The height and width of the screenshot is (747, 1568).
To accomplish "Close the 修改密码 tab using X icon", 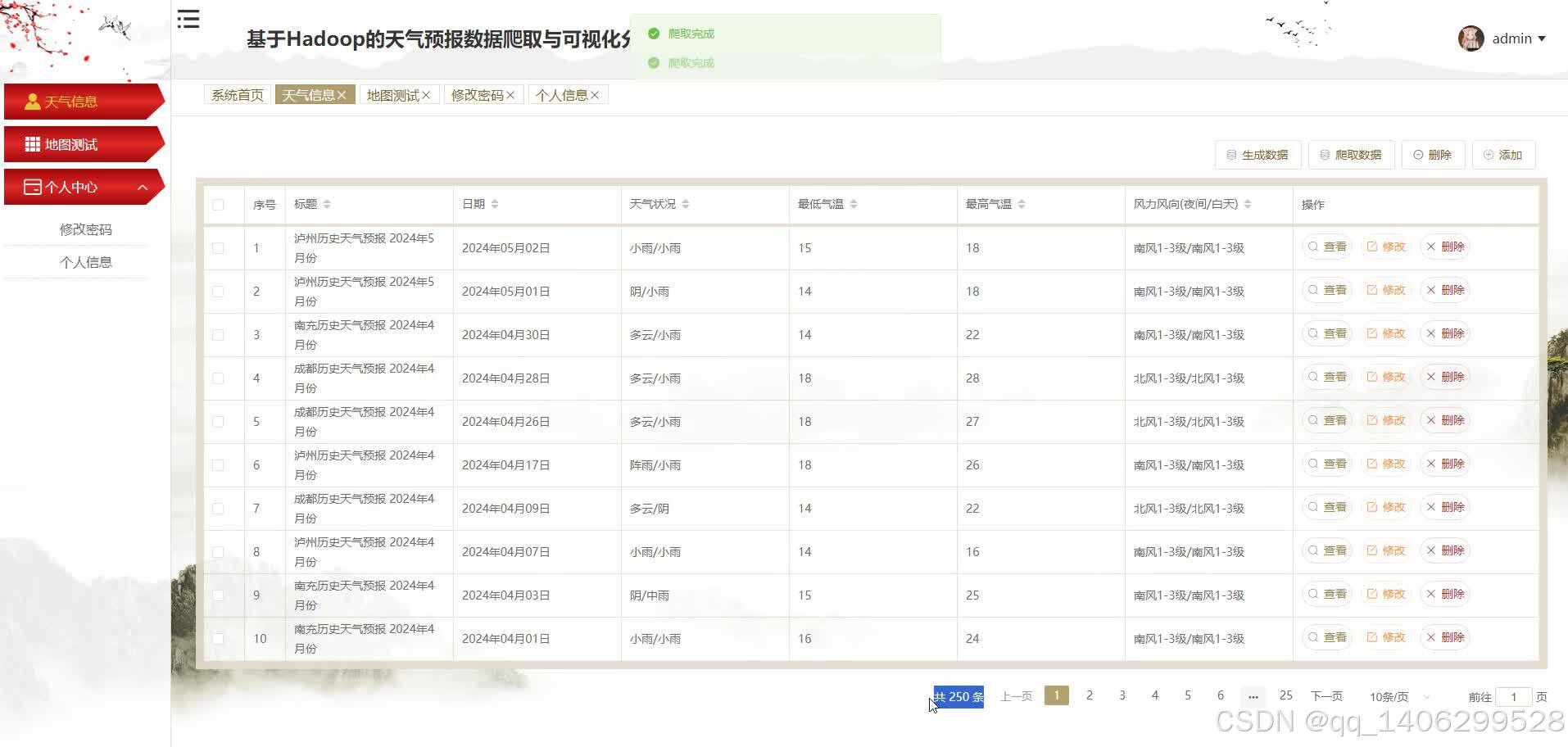I will [x=510, y=96].
